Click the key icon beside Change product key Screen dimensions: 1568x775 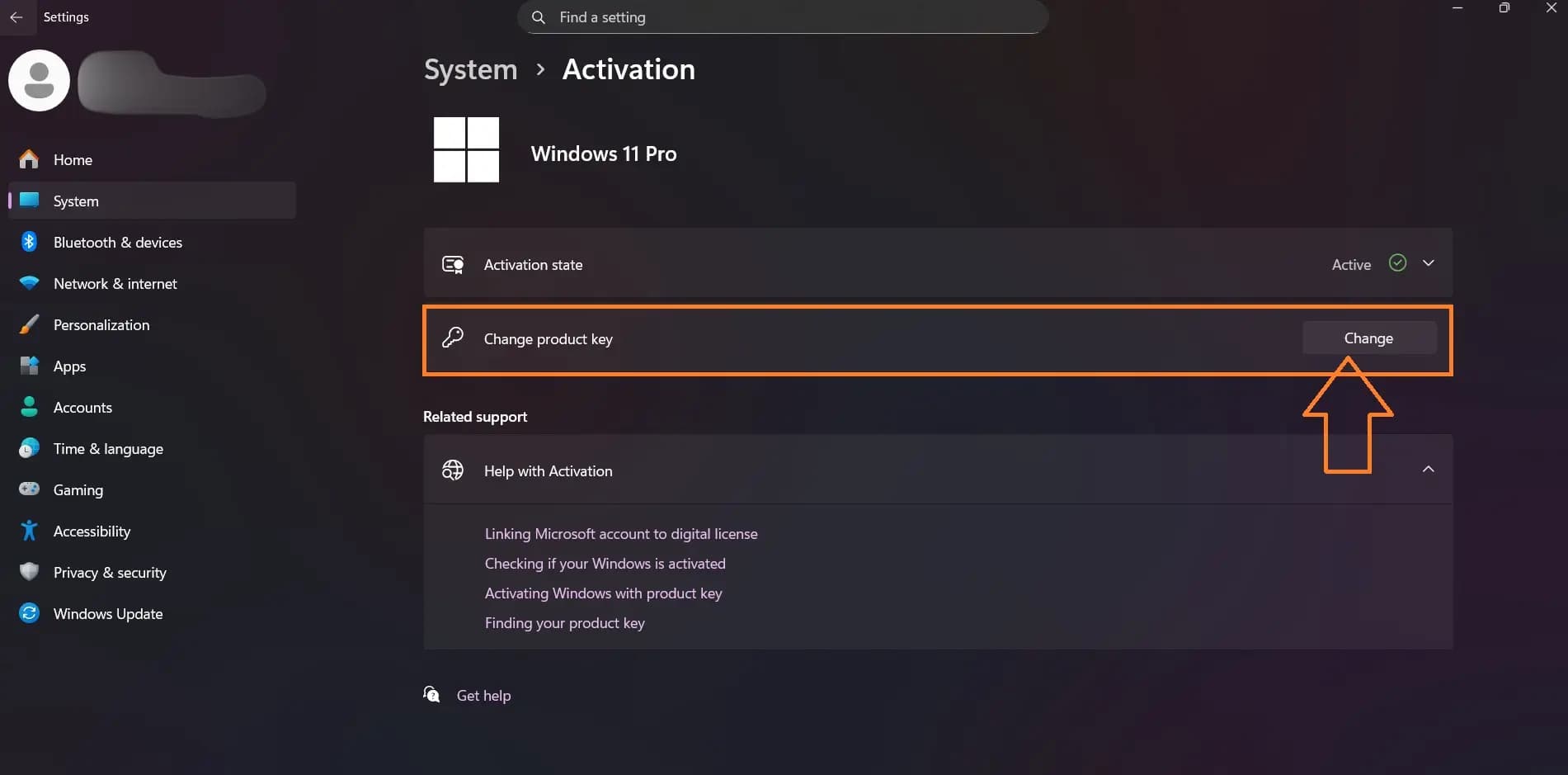[453, 338]
